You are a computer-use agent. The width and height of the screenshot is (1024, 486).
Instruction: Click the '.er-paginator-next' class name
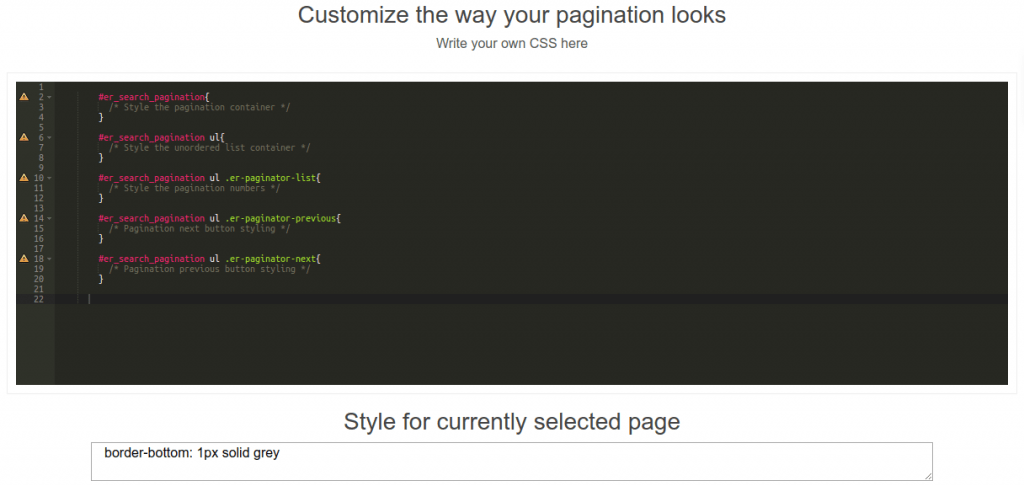(270, 259)
